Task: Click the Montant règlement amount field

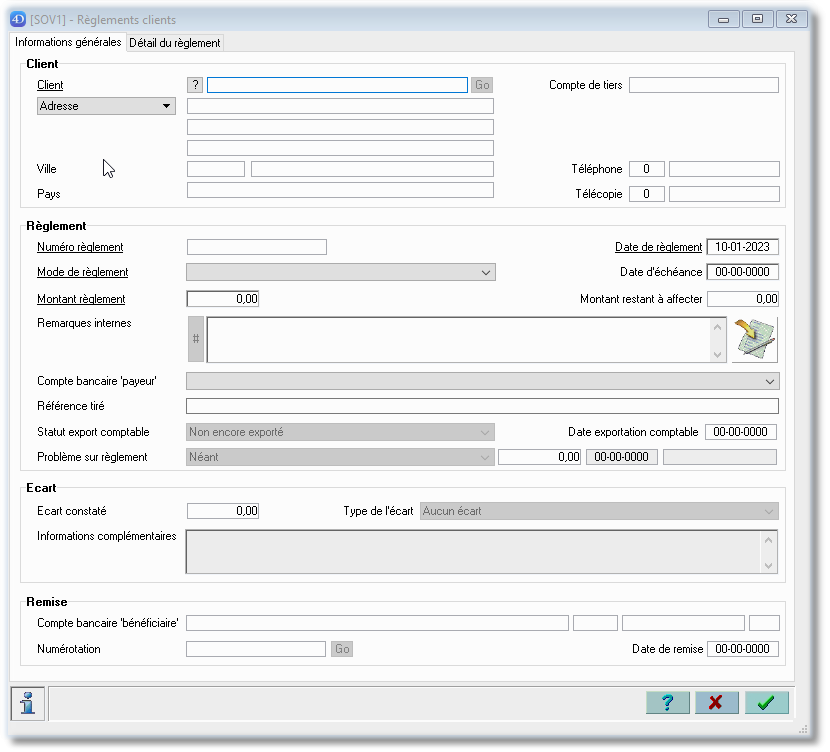Action: [223, 298]
